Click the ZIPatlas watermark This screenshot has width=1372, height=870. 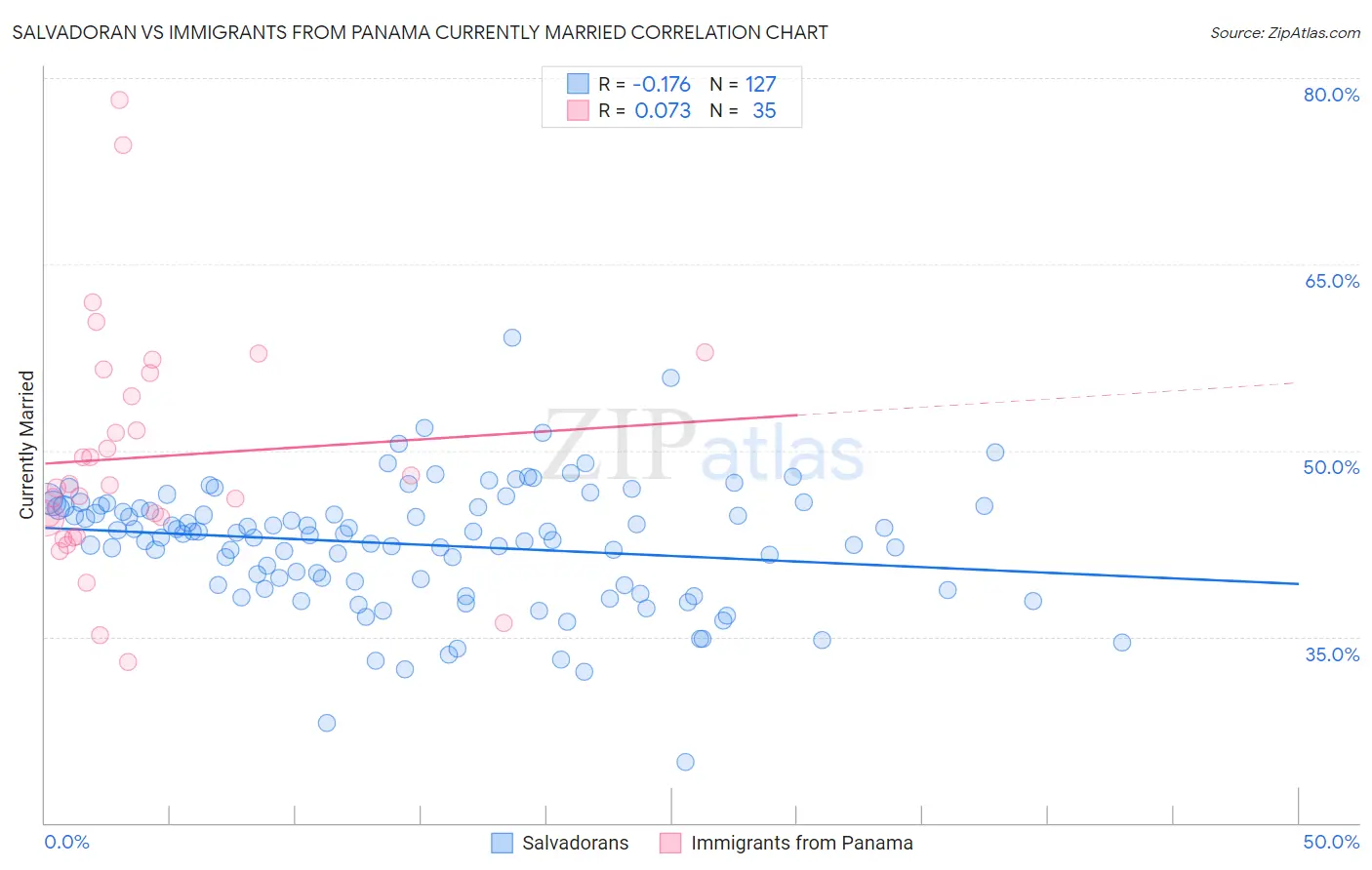703,447
